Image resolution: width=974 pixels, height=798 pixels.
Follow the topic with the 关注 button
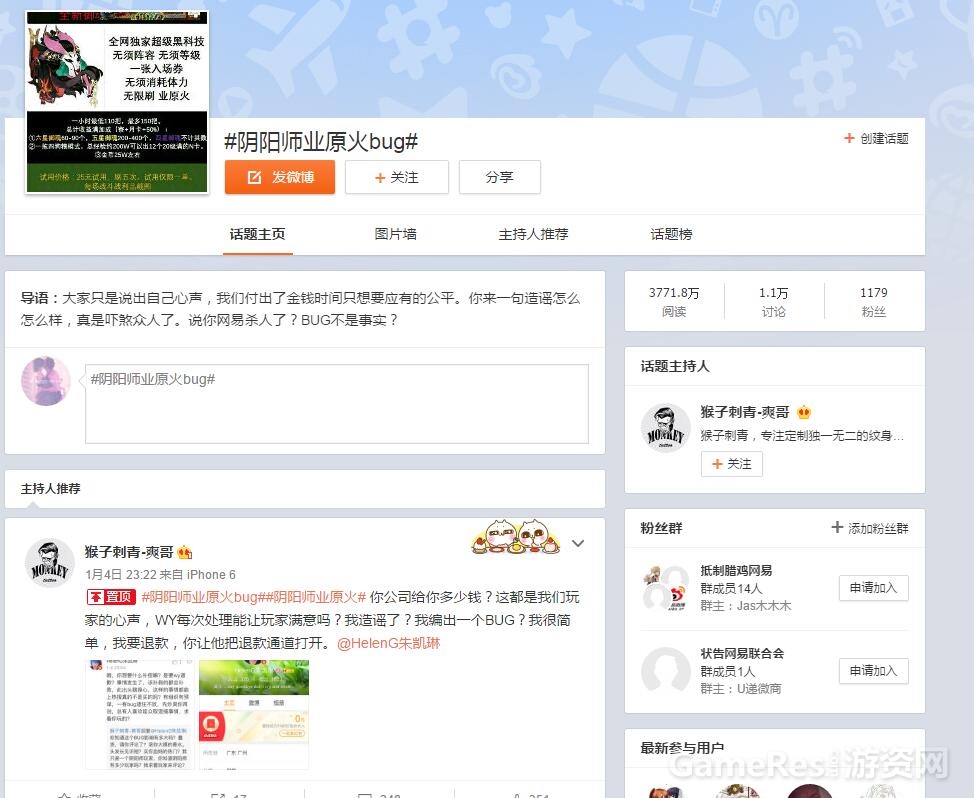coord(397,177)
